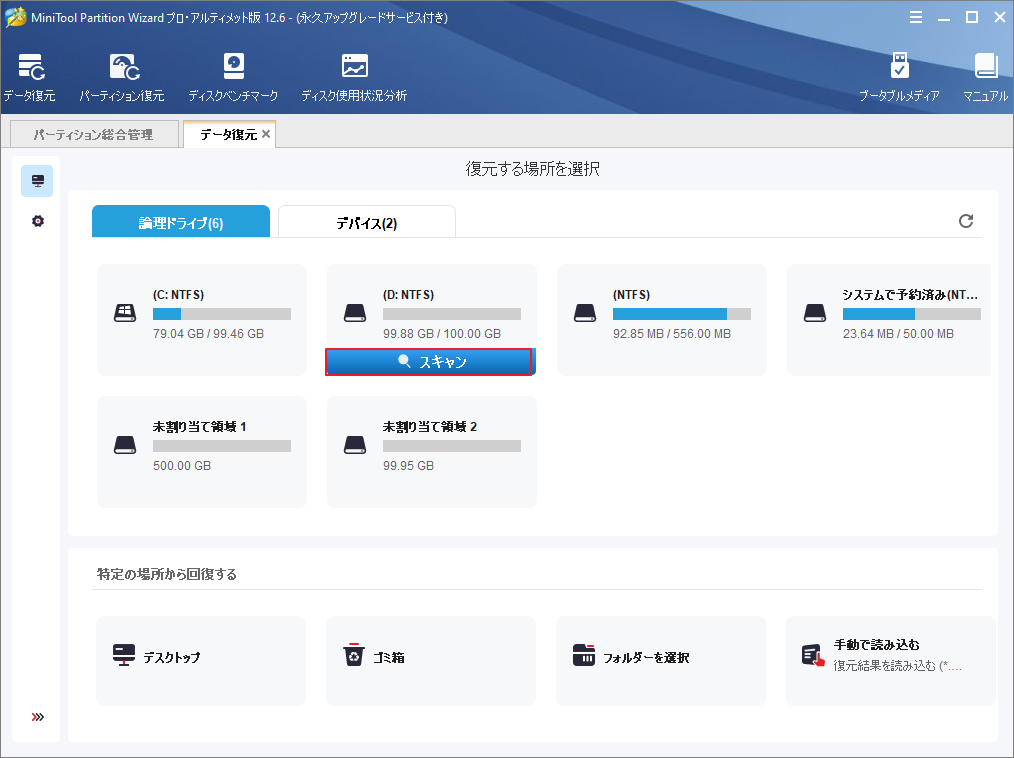This screenshot has height=758, width=1014.
Task: Switch to the パーティション総合管理 tab
Action: (94, 134)
